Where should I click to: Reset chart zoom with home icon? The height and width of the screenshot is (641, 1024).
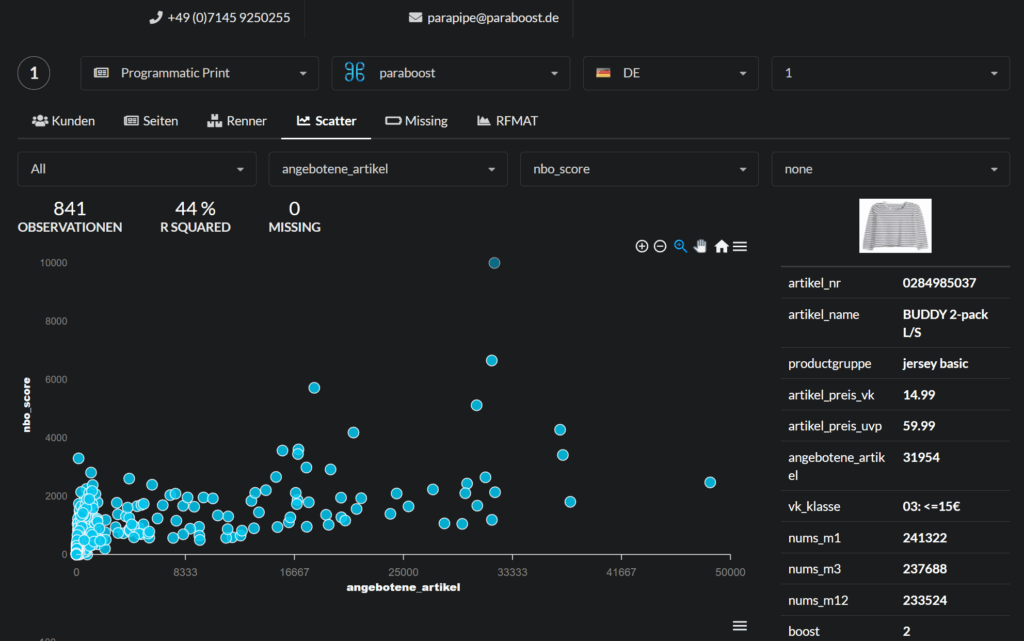pos(721,246)
